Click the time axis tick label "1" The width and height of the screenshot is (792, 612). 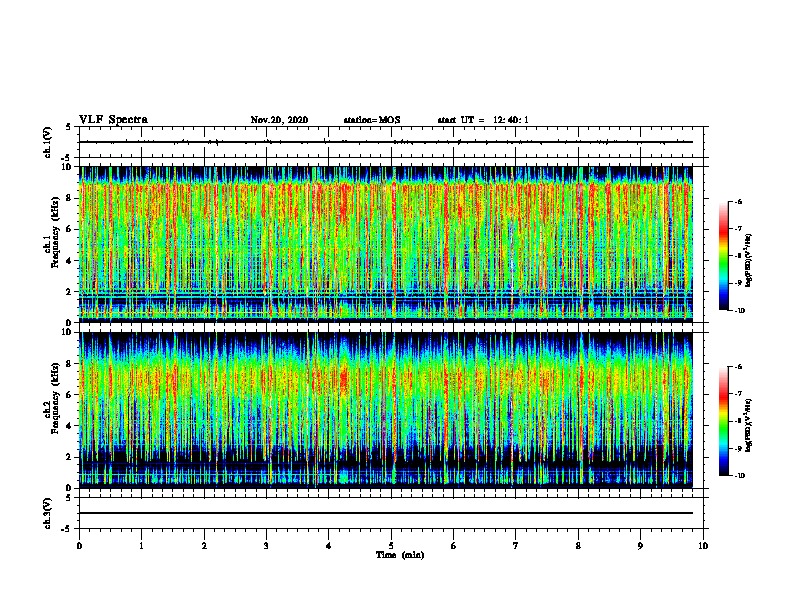(x=141, y=546)
